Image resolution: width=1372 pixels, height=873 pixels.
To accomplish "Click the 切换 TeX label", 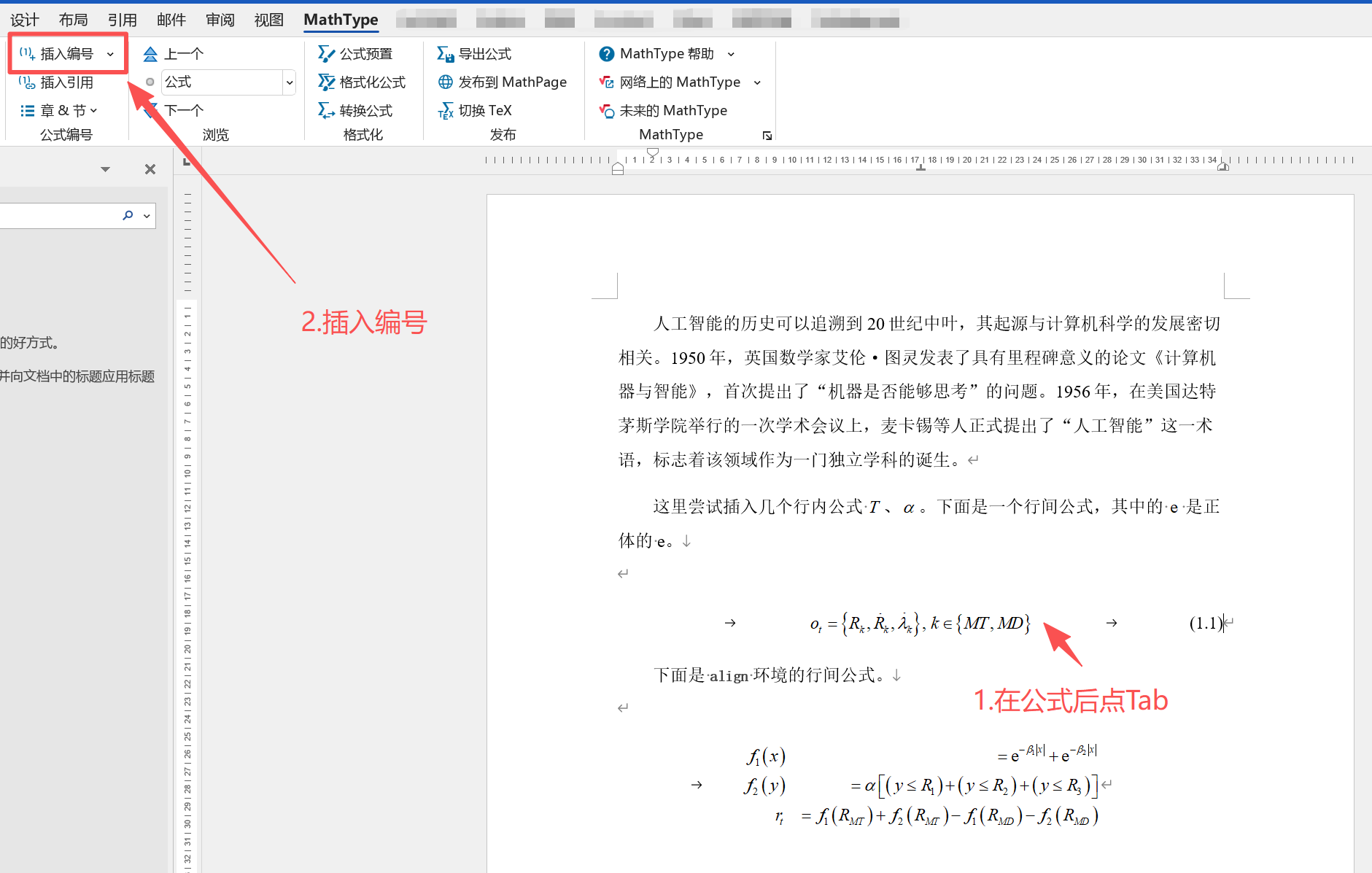I will (x=485, y=111).
